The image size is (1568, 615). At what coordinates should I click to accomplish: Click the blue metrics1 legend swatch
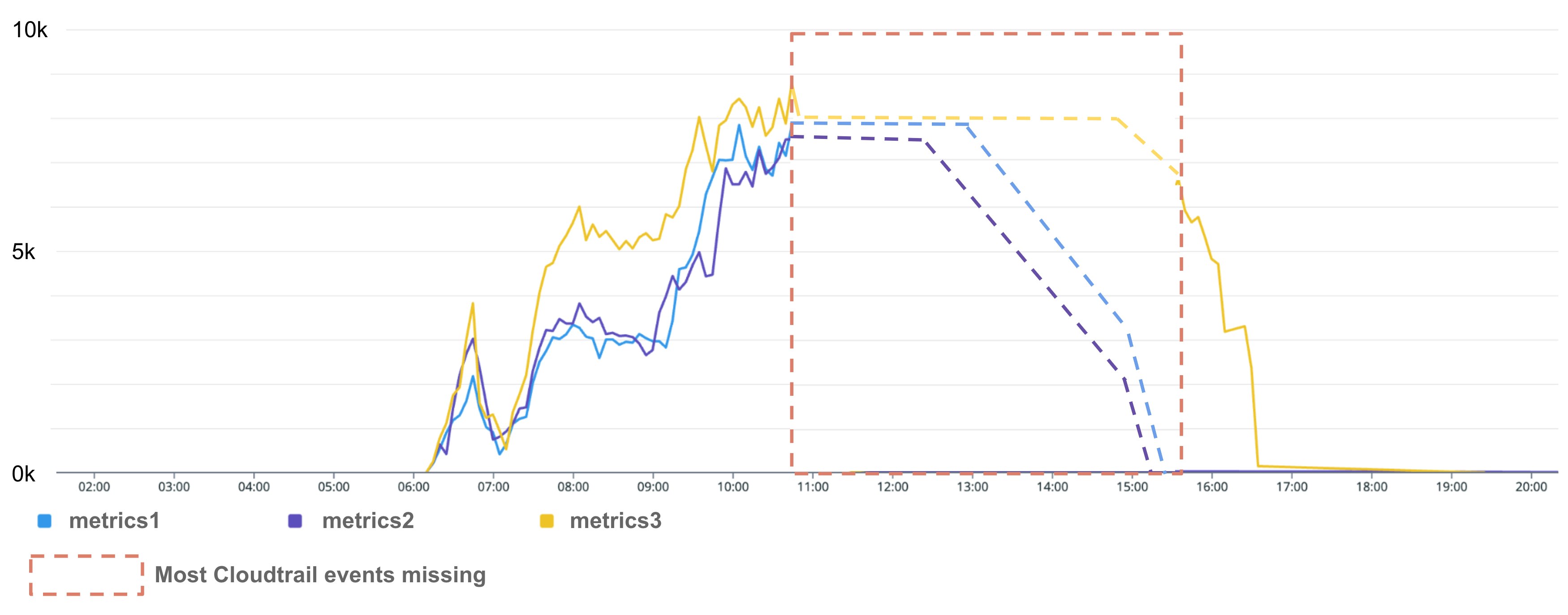click(44, 521)
